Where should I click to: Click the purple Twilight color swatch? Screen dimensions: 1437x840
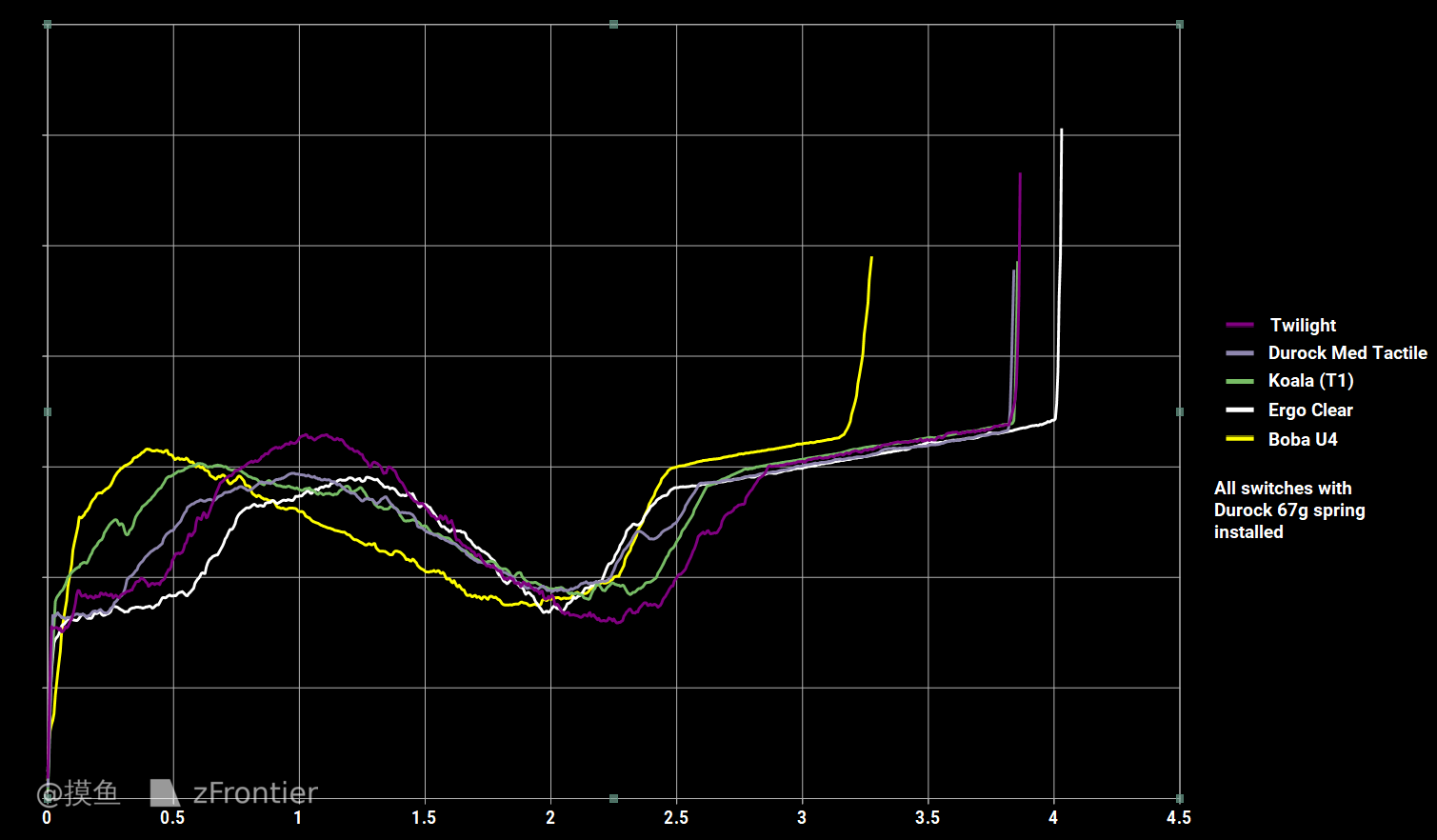(1240, 326)
